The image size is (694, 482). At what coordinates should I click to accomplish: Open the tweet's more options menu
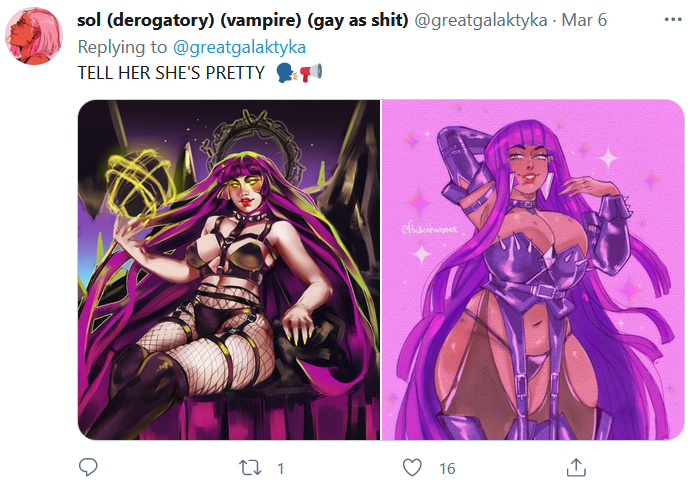click(x=673, y=20)
